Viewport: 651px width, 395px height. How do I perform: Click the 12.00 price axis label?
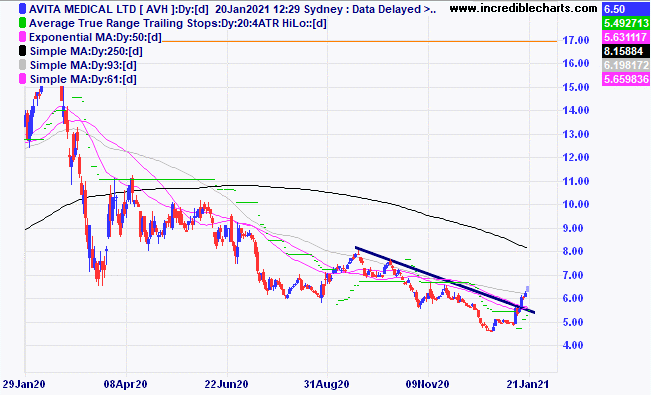pyautogui.click(x=576, y=157)
